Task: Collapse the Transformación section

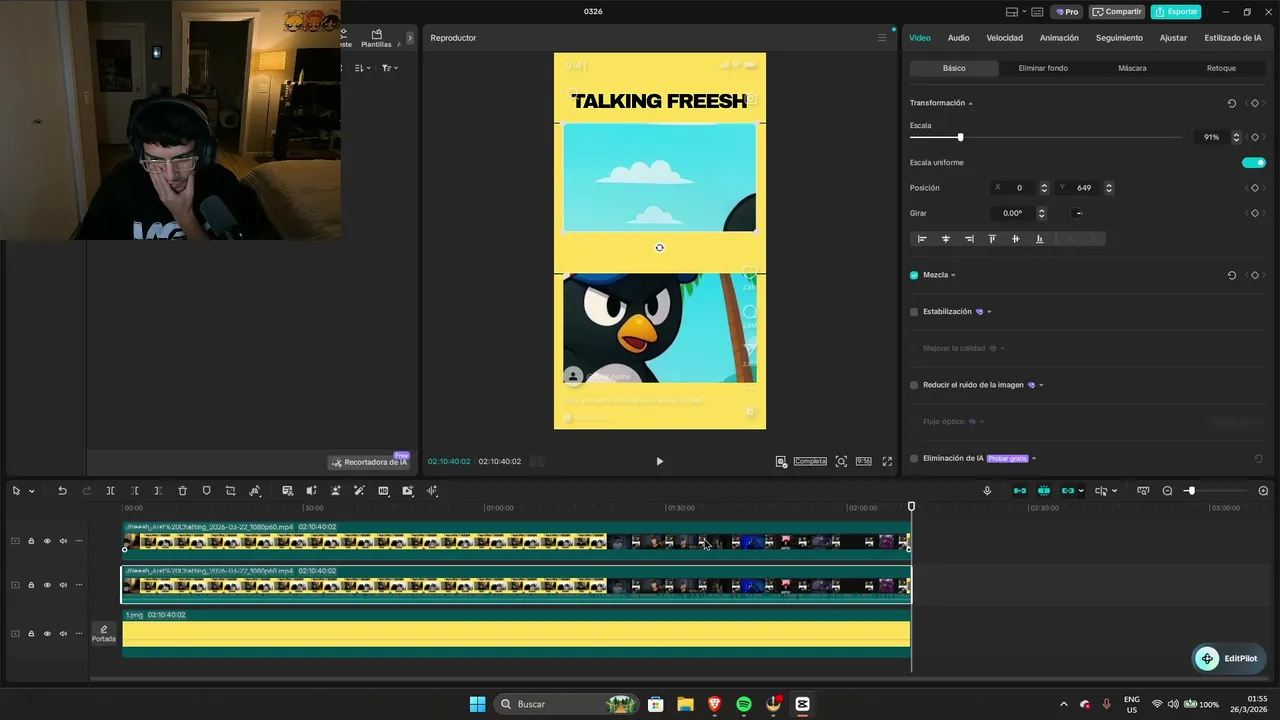Action: [970, 103]
